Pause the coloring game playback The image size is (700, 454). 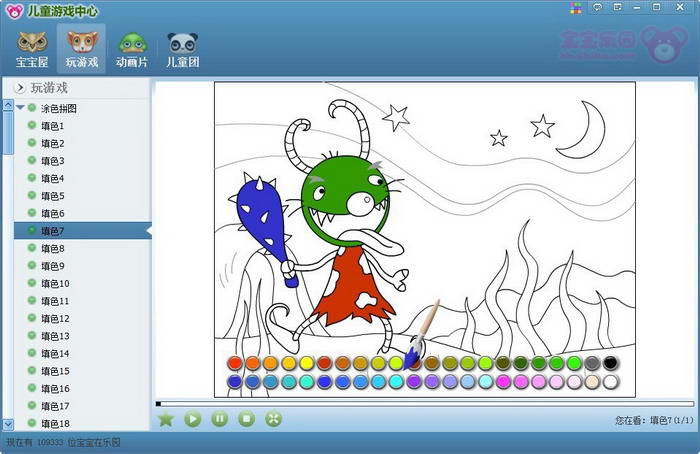[220, 419]
